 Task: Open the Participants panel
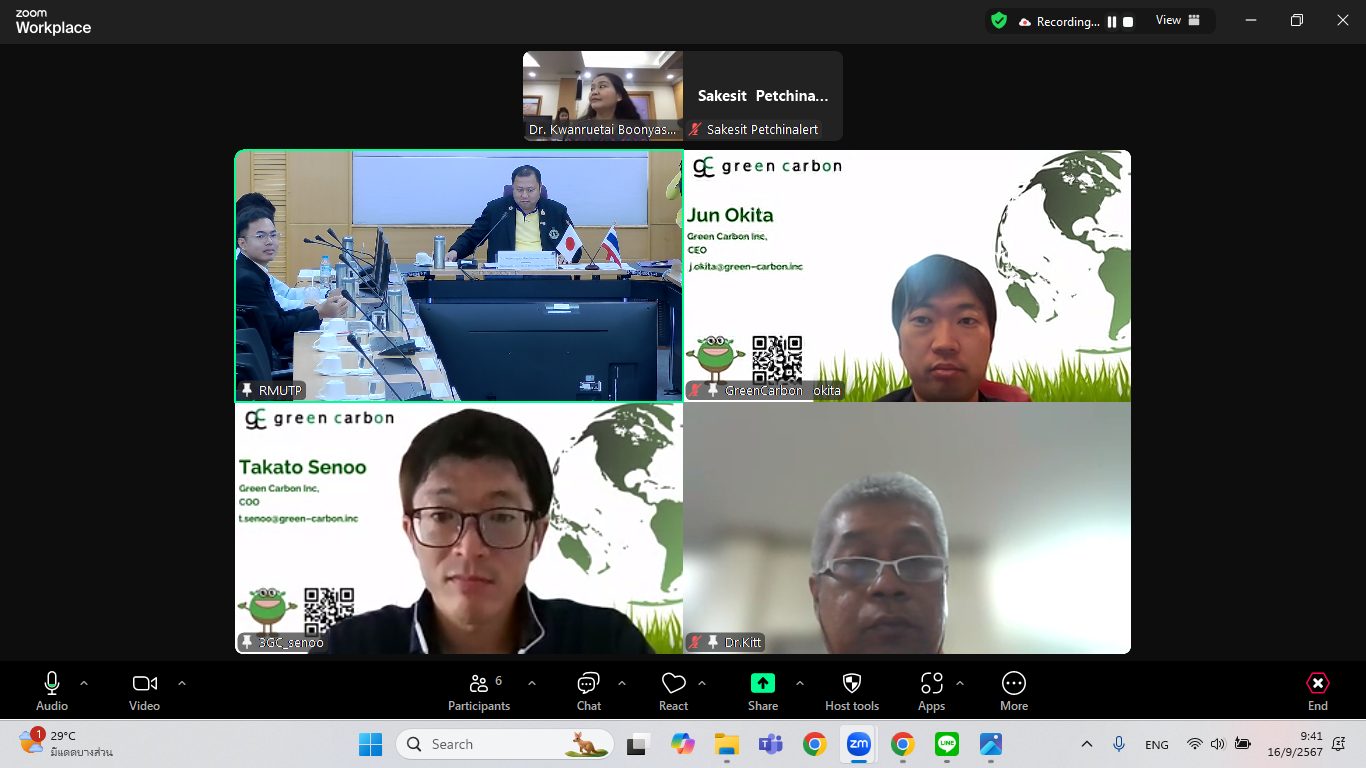click(479, 690)
